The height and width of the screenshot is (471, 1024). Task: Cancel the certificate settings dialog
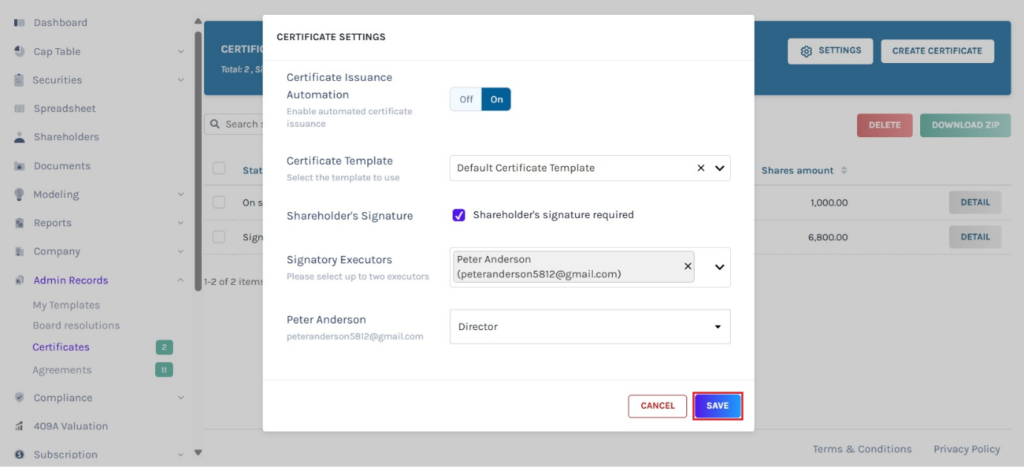tap(657, 406)
